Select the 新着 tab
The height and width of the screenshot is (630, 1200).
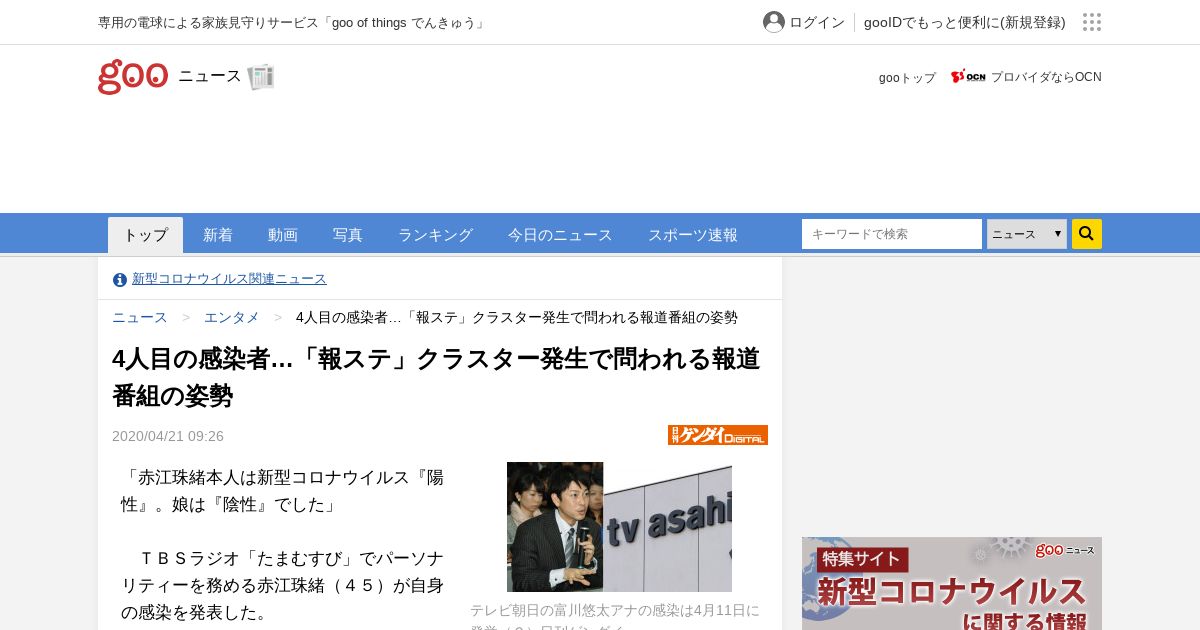[218, 235]
